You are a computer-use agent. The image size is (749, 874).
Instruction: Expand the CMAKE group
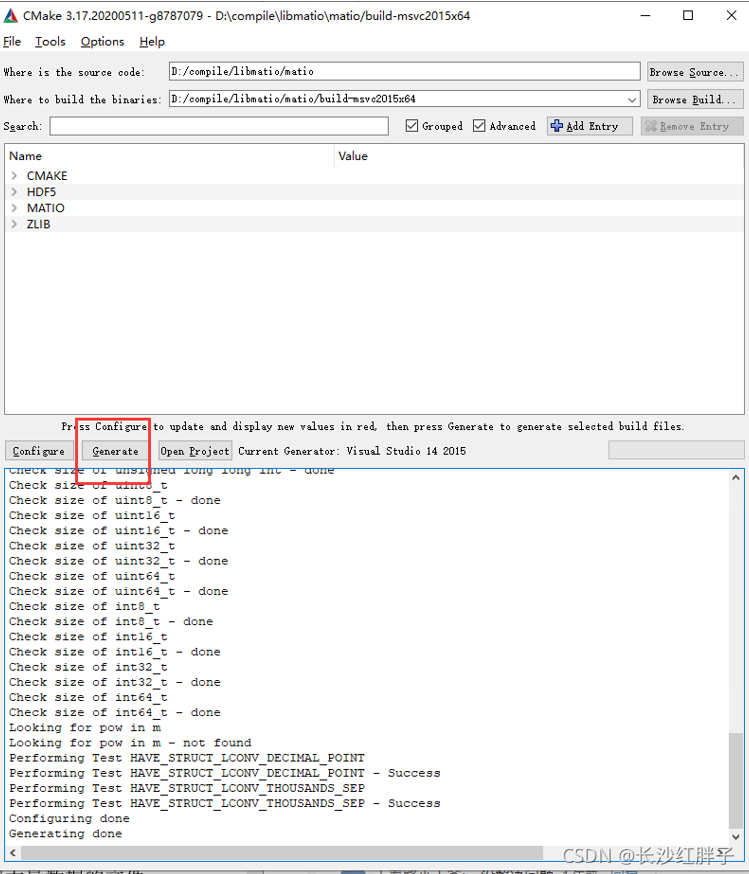click(14, 176)
